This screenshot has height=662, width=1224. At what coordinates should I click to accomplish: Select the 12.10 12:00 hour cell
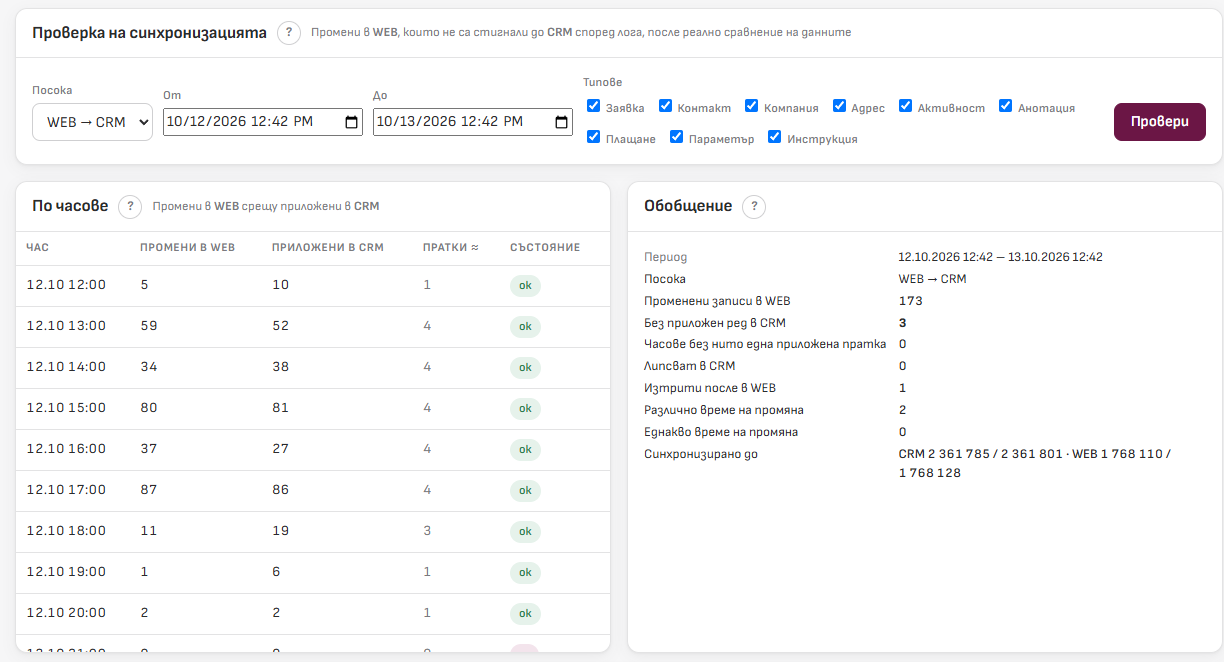point(66,285)
